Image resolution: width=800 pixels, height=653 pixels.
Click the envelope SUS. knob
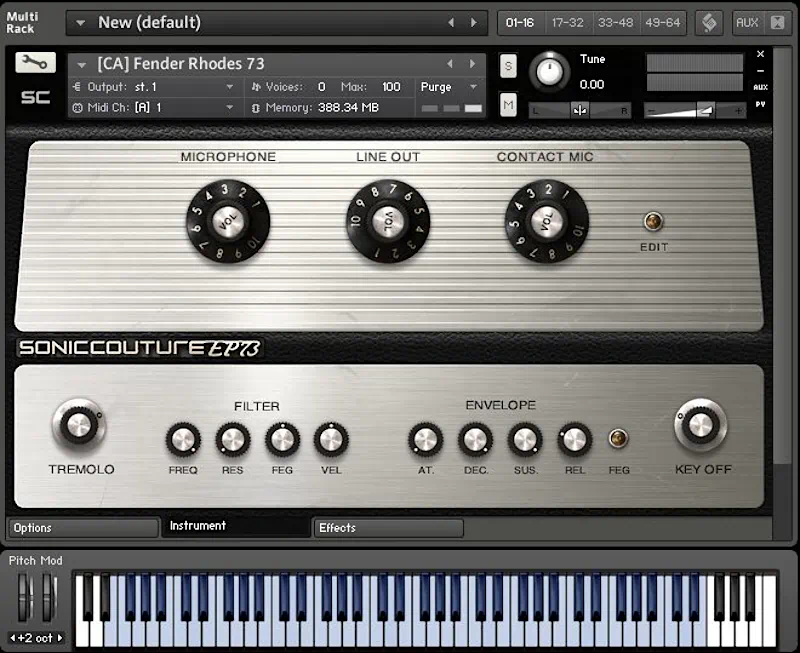tap(525, 439)
